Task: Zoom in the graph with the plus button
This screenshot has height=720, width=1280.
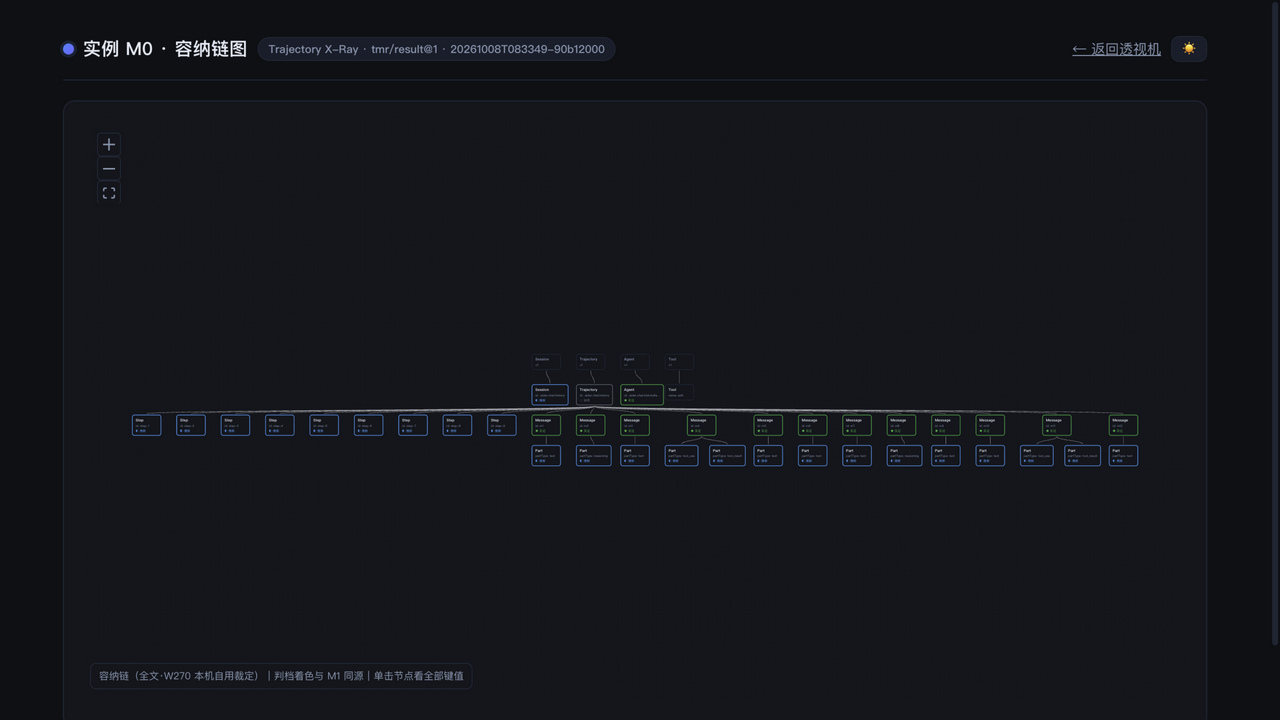Action: pyautogui.click(x=109, y=144)
